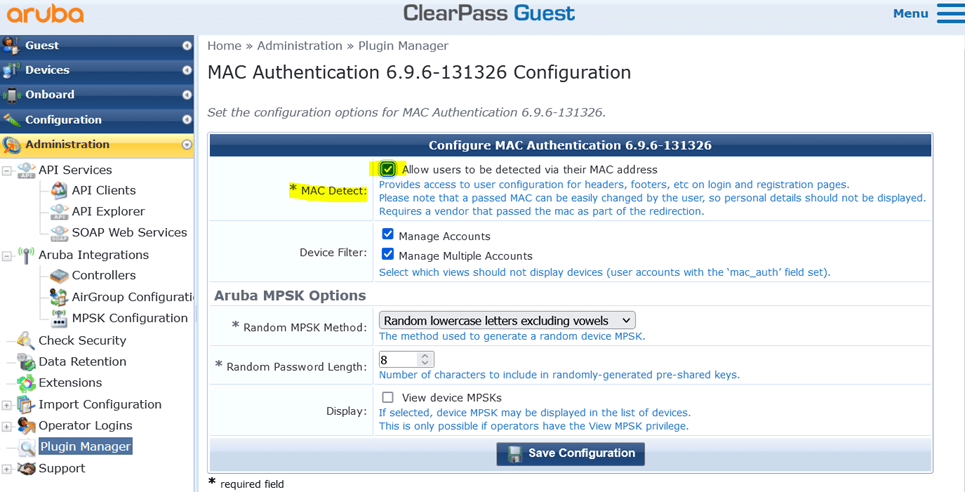Viewport: 965px width, 492px height.
Task: Click the Extensions puzzle icon
Action: click(x=26, y=382)
